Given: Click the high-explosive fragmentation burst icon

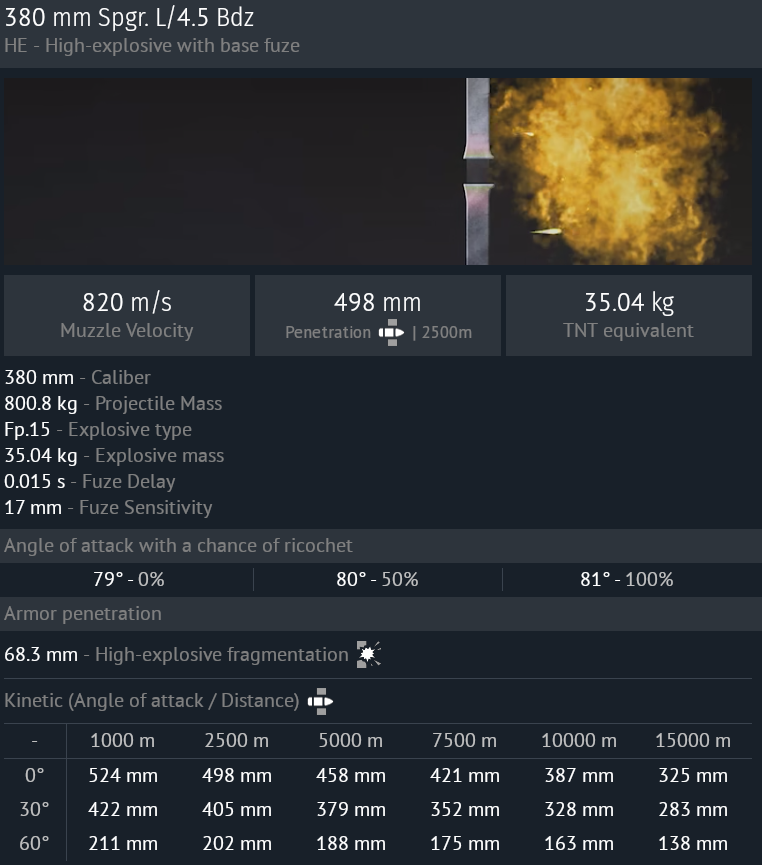Looking at the screenshot, I should click(369, 655).
